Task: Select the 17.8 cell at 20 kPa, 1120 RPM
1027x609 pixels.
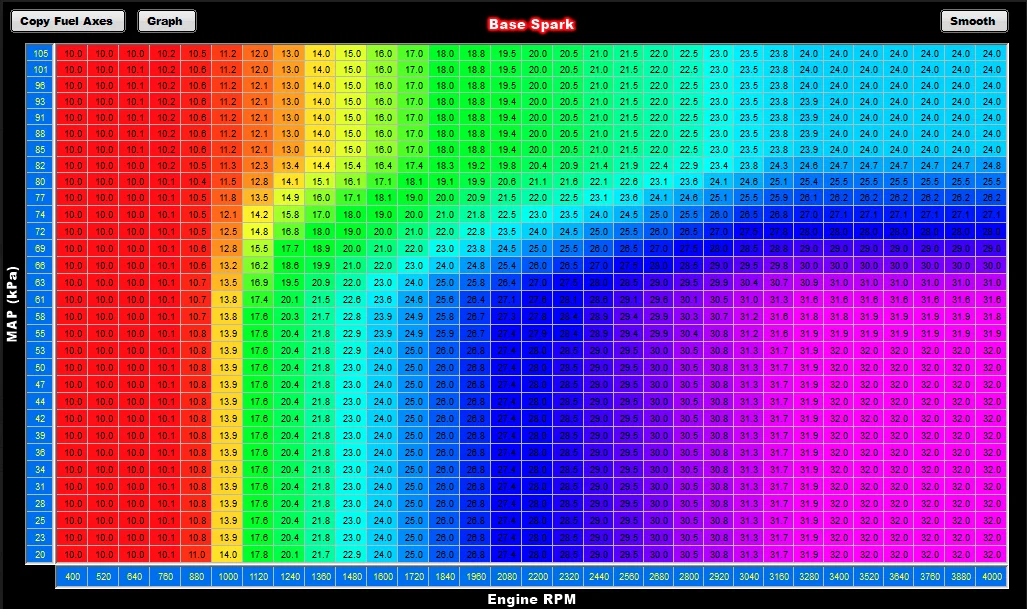Action: click(259, 555)
